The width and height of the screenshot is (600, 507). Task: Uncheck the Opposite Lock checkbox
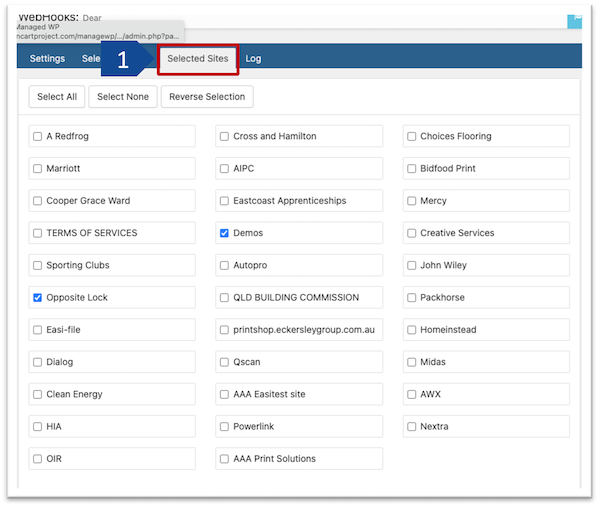click(x=38, y=298)
